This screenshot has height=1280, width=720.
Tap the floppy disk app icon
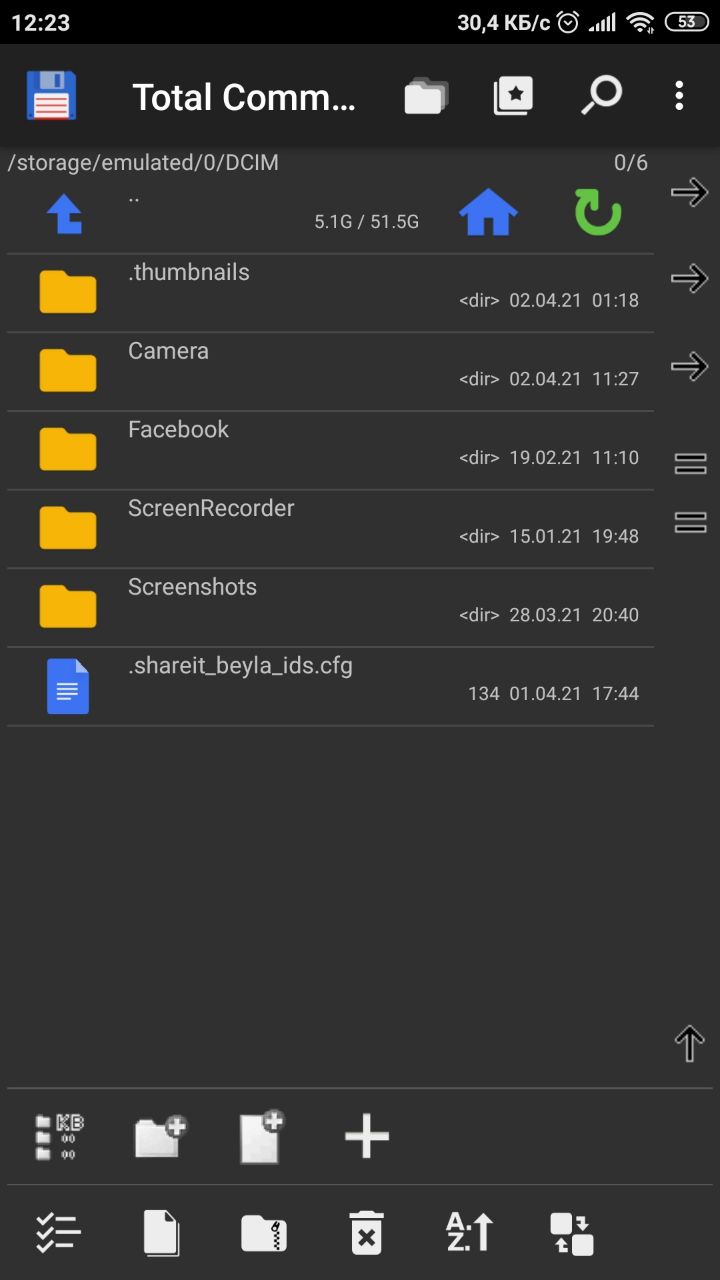(51, 96)
